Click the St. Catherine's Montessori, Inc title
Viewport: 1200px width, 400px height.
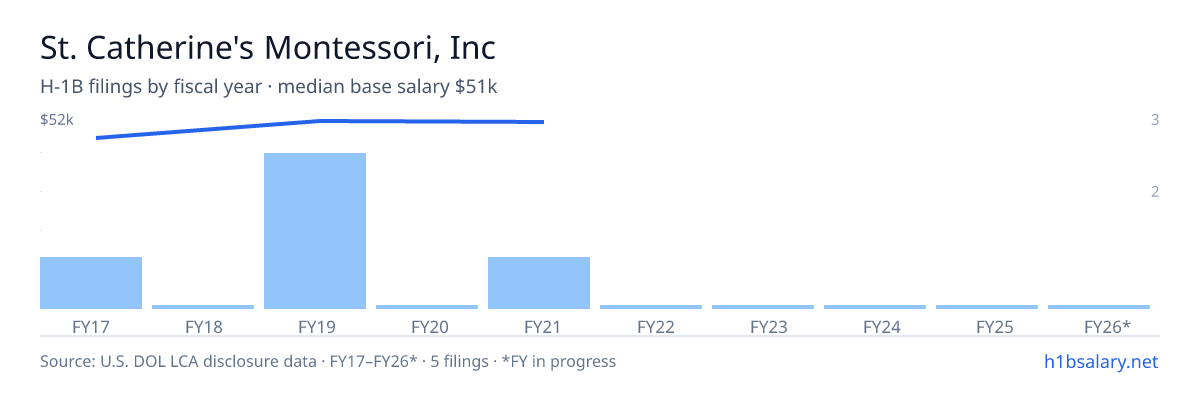click(268, 47)
